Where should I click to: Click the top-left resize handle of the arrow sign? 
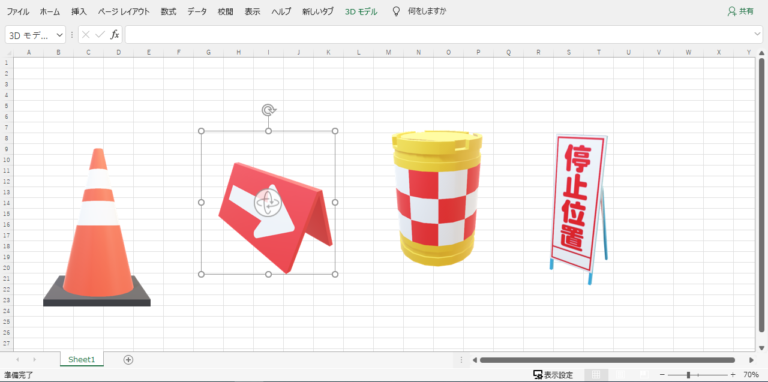point(201,131)
